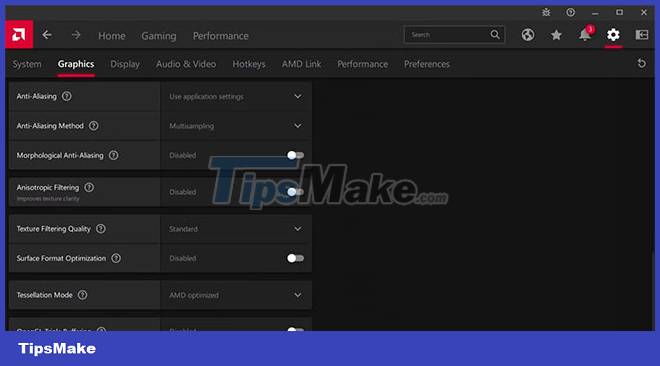Image resolution: width=660 pixels, height=366 pixels.
Task: Click the AMD logo icon
Action: [19, 34]
